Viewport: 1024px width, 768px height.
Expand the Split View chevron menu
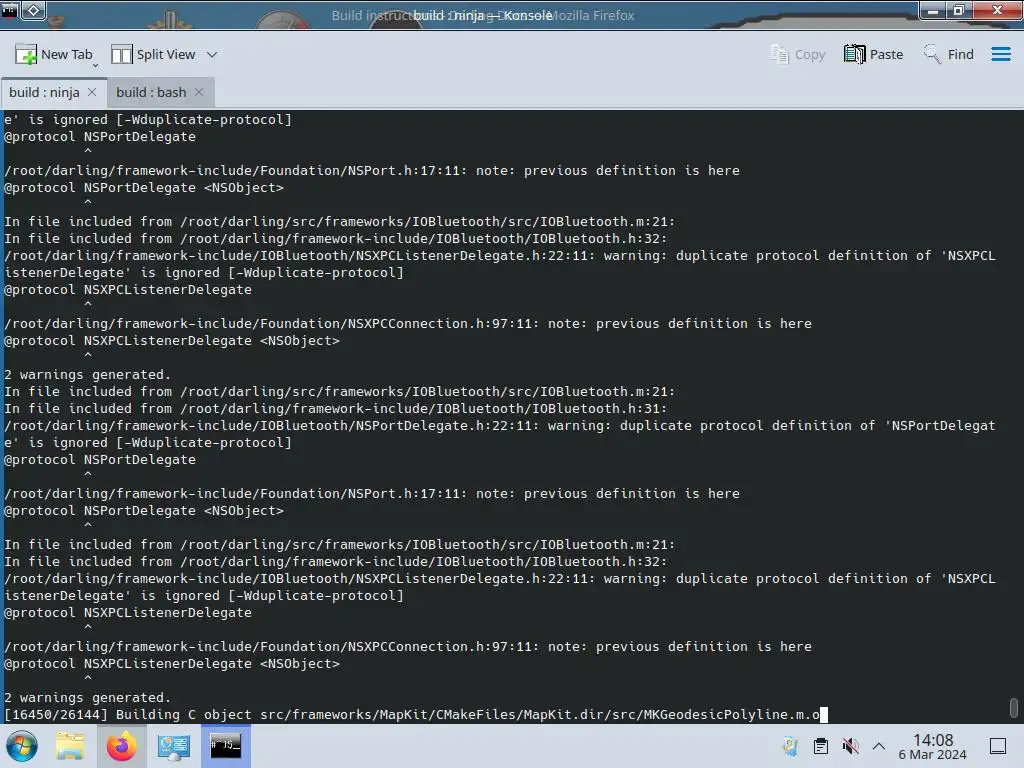coord(212,55)
